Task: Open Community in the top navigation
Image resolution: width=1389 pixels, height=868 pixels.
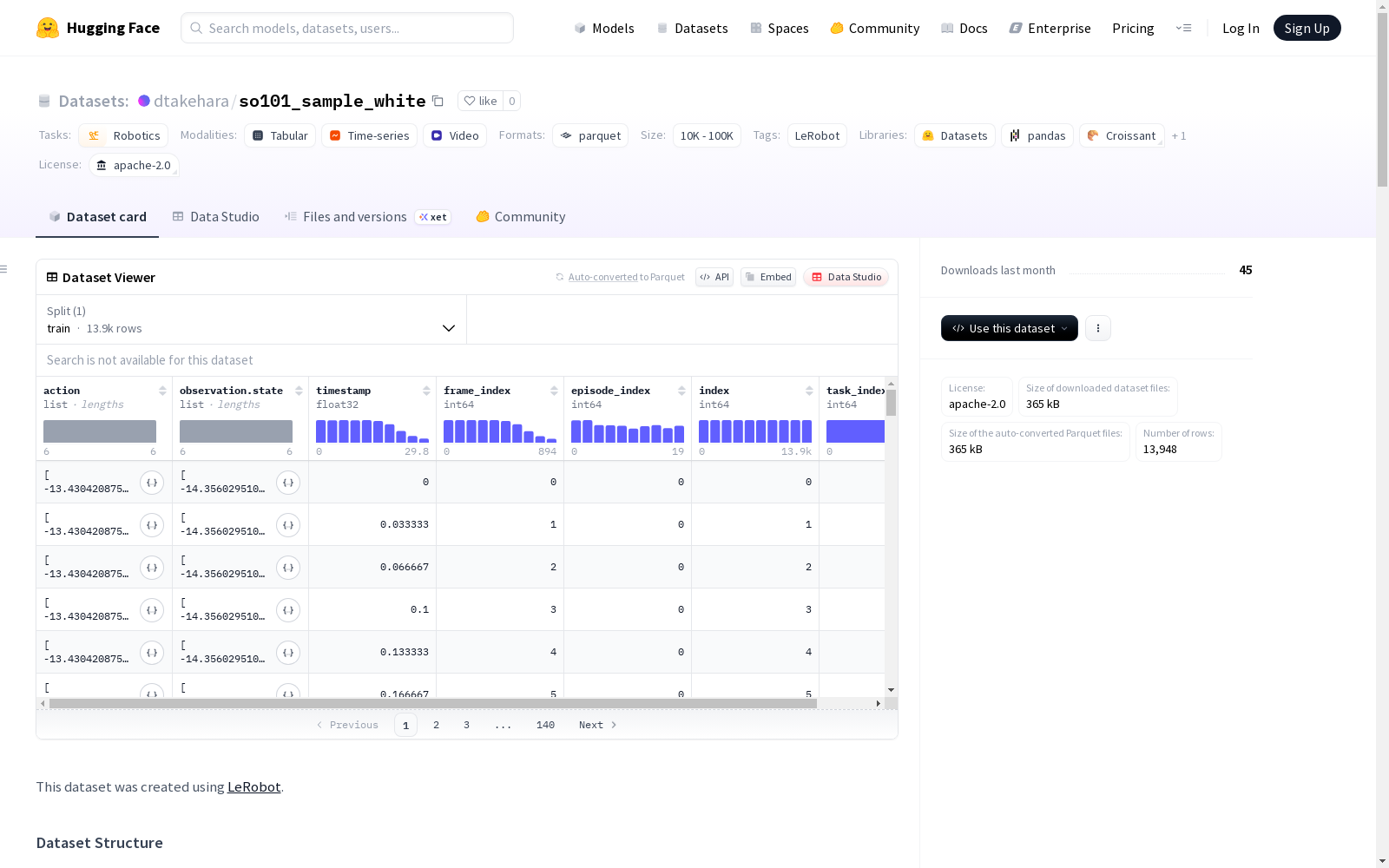Action: pos(875,28)
